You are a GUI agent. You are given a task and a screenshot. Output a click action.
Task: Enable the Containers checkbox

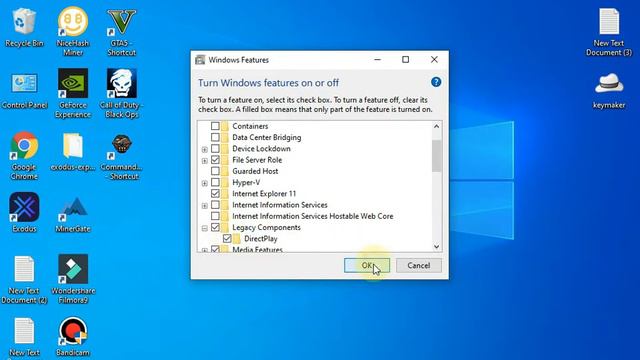[215, 126]
